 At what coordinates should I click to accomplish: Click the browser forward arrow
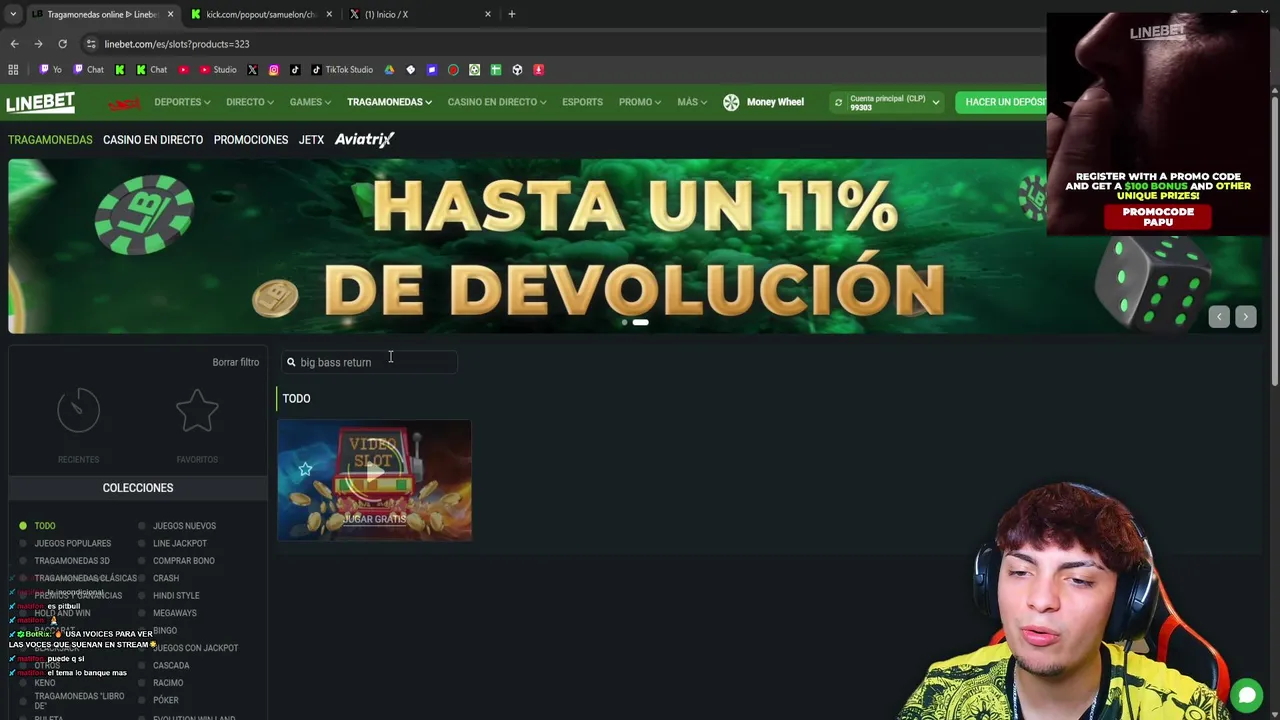[x=38, y=44]
